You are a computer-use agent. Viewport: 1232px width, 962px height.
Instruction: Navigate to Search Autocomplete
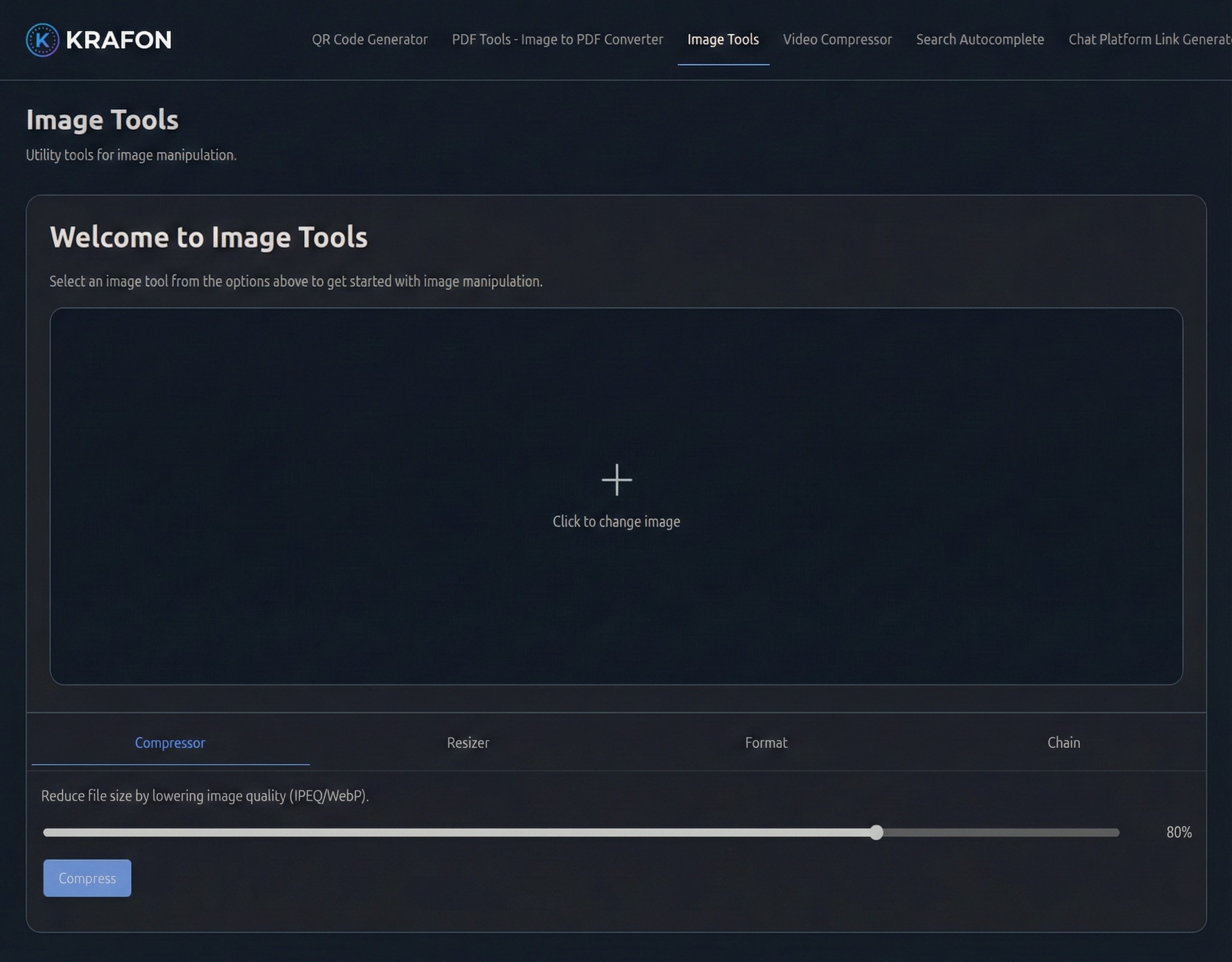(x=980, y=40)
